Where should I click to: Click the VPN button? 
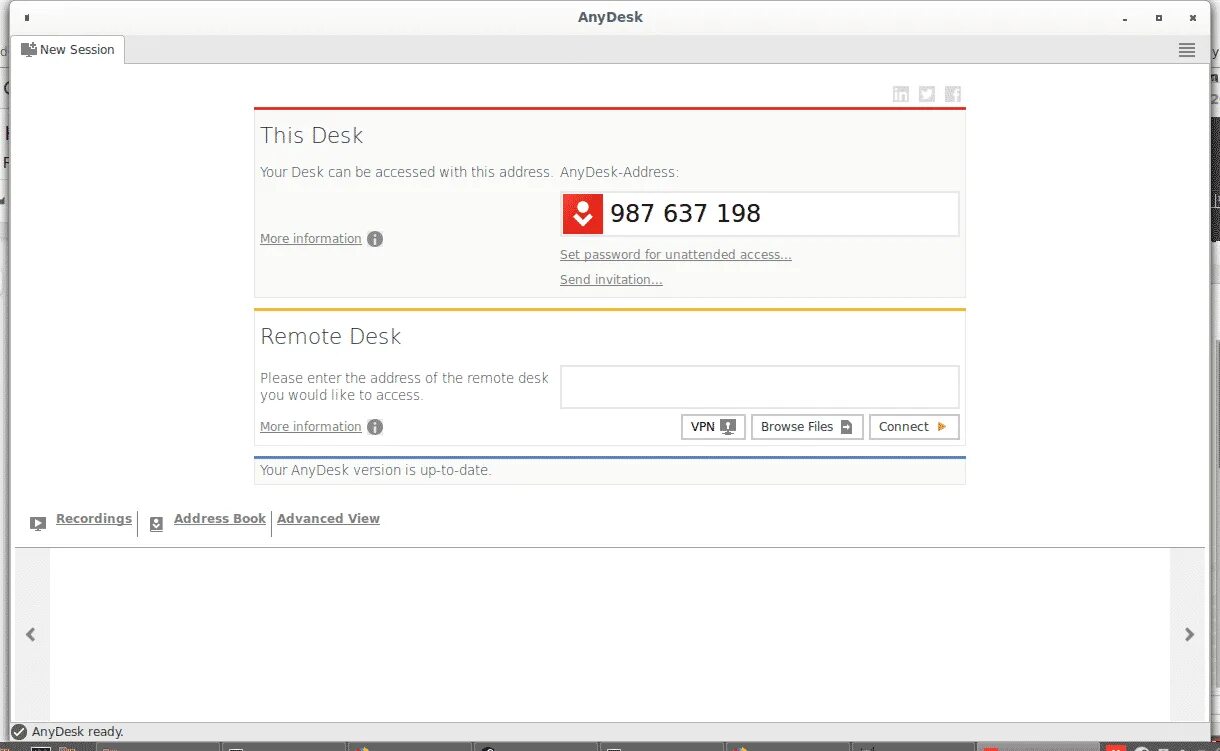click(713, 427)
